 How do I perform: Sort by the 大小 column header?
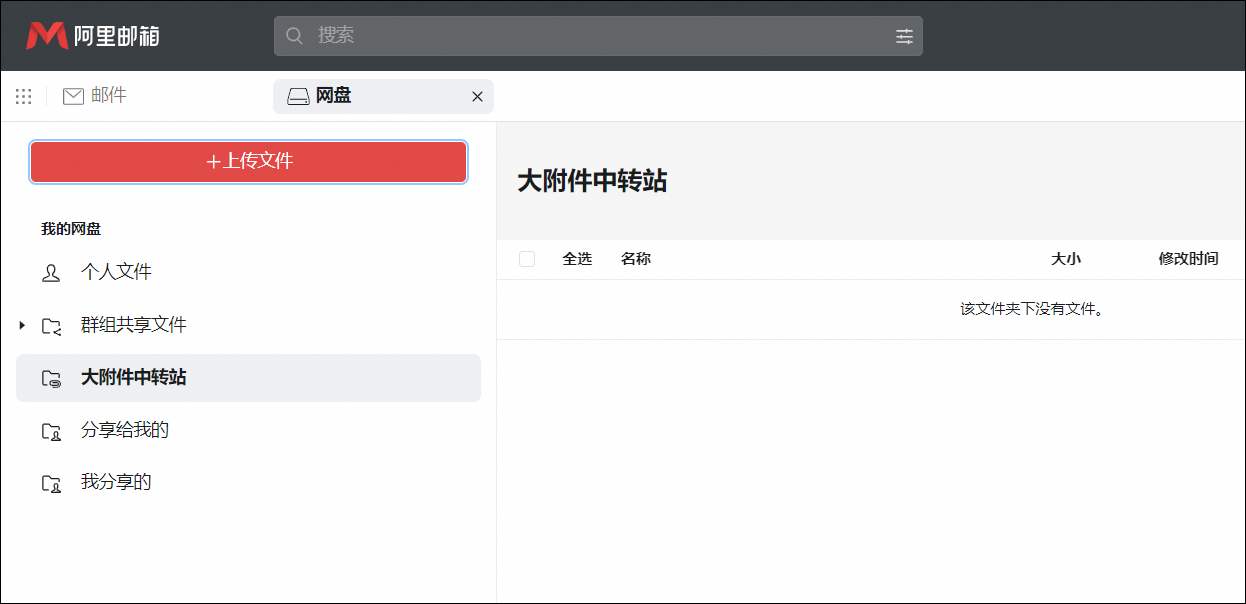click(1066, 259)
